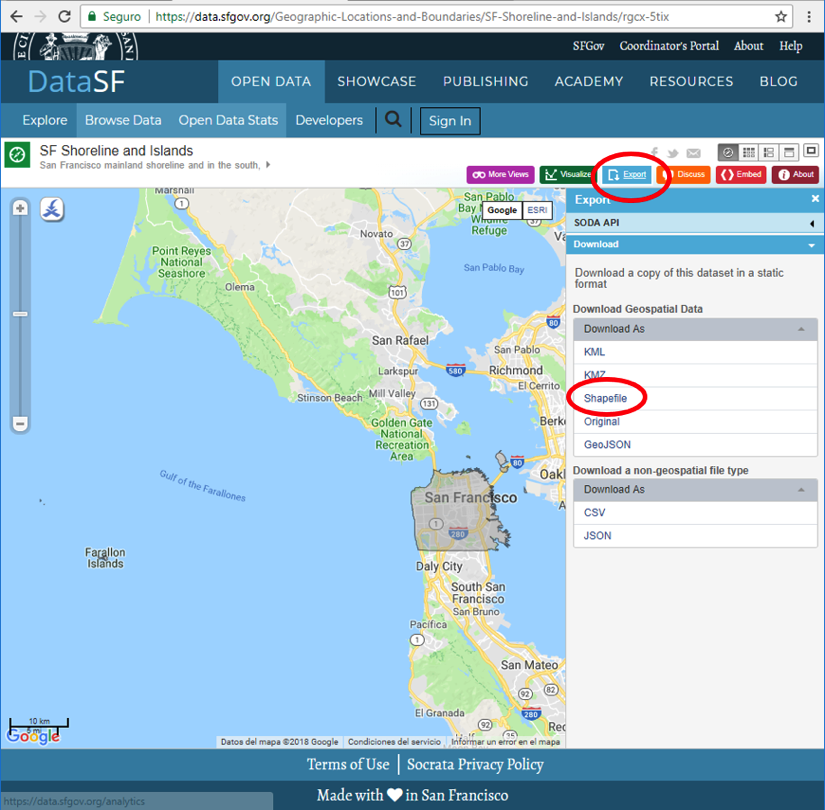Collapse non-geospatial Download As list
The height and width of the screenshot is (810, 825).
695,489
